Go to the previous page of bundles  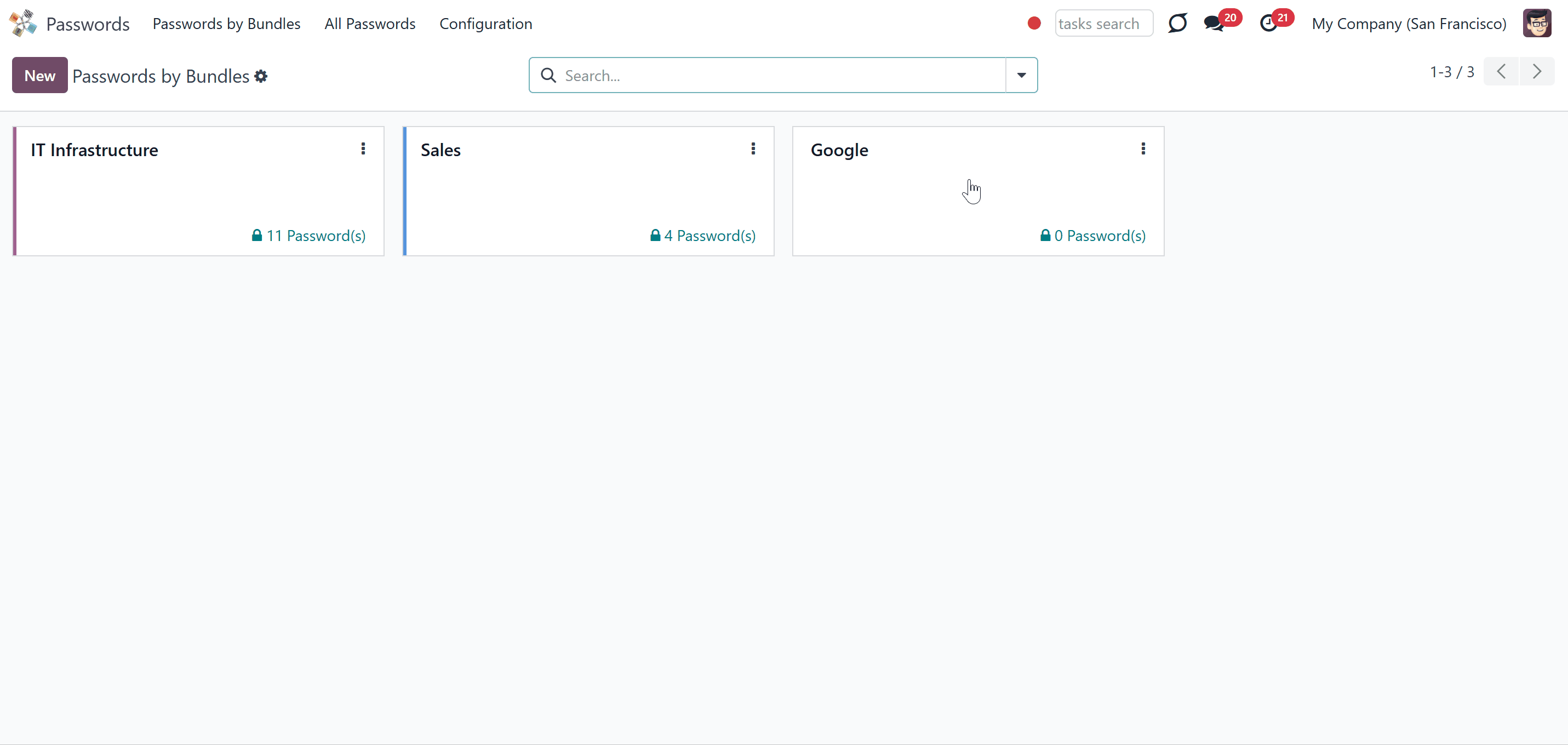(1501, 72)
